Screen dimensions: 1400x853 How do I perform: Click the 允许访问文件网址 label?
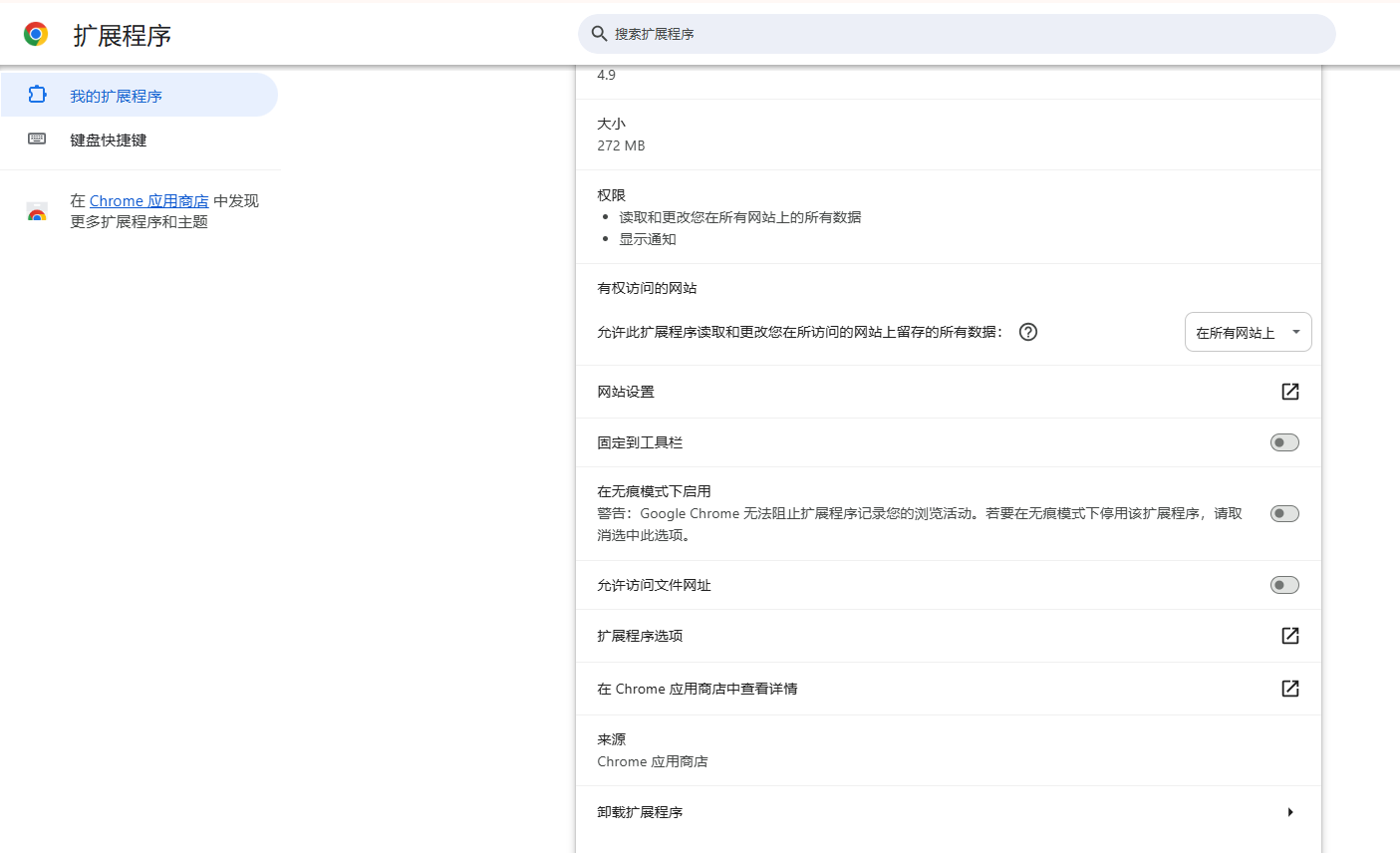tap(654, 585)
